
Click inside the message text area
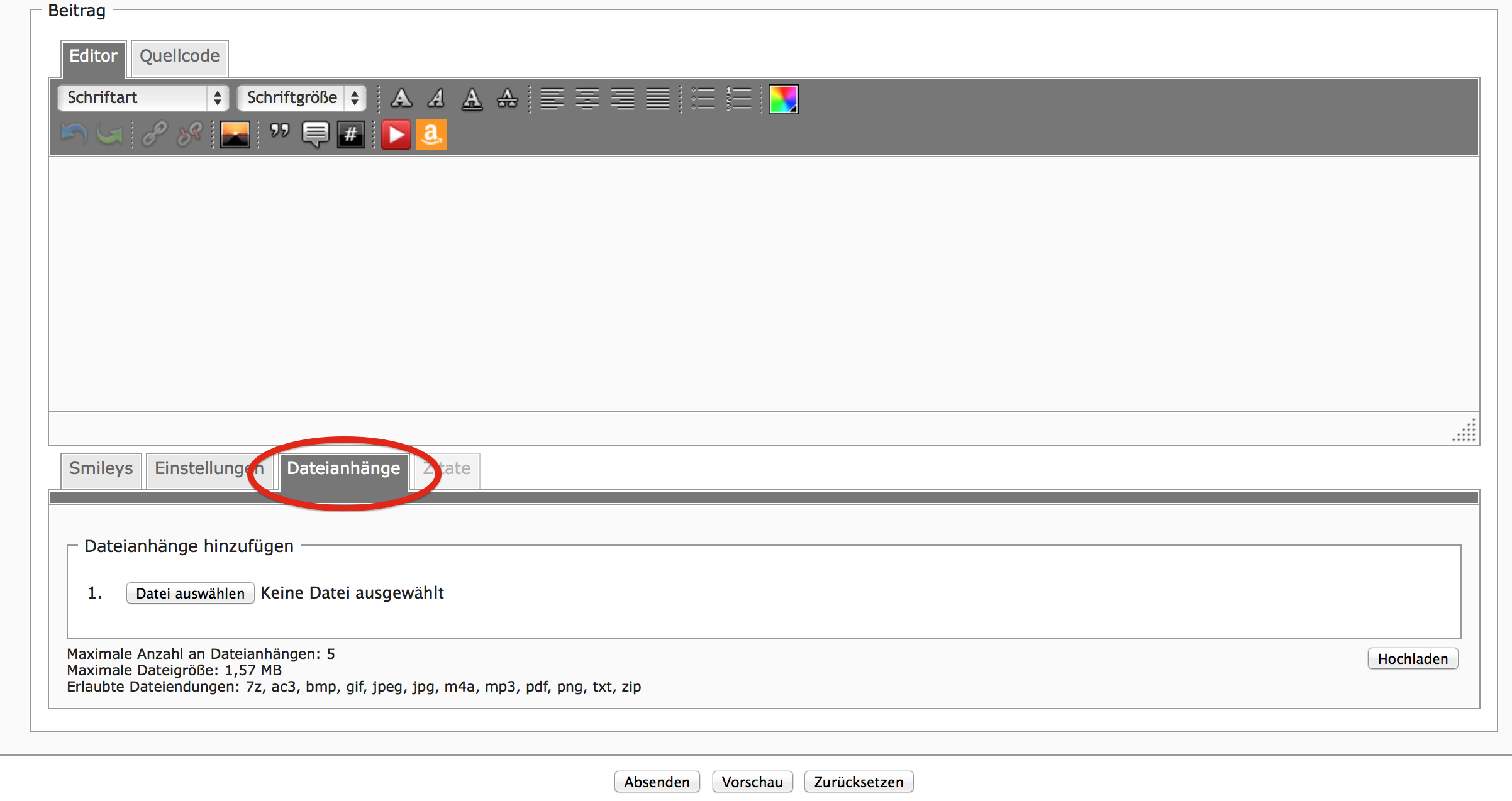763,283
